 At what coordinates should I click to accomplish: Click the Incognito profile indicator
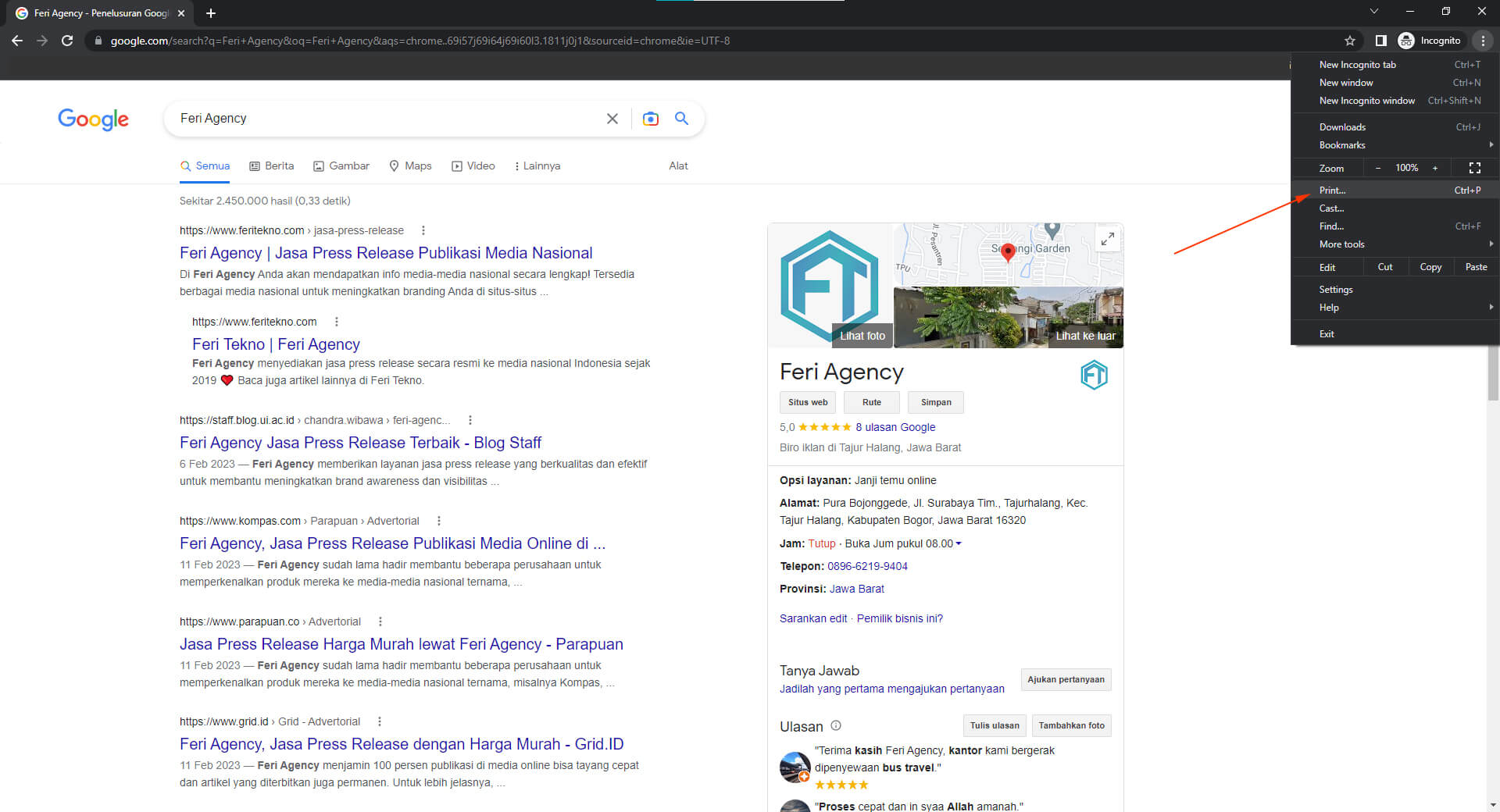pos(1430,41)
